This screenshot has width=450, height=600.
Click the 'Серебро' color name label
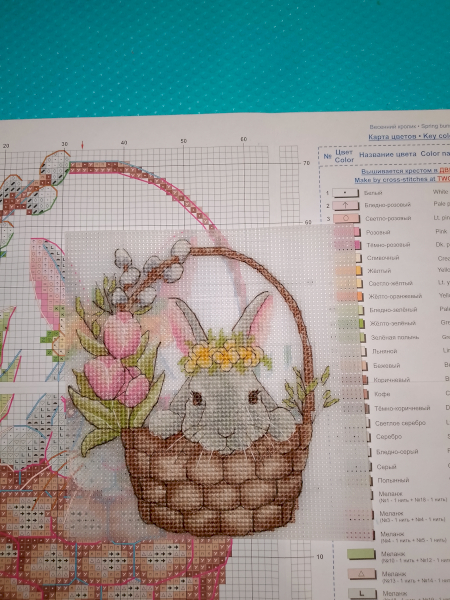click(x=389, y=437)
